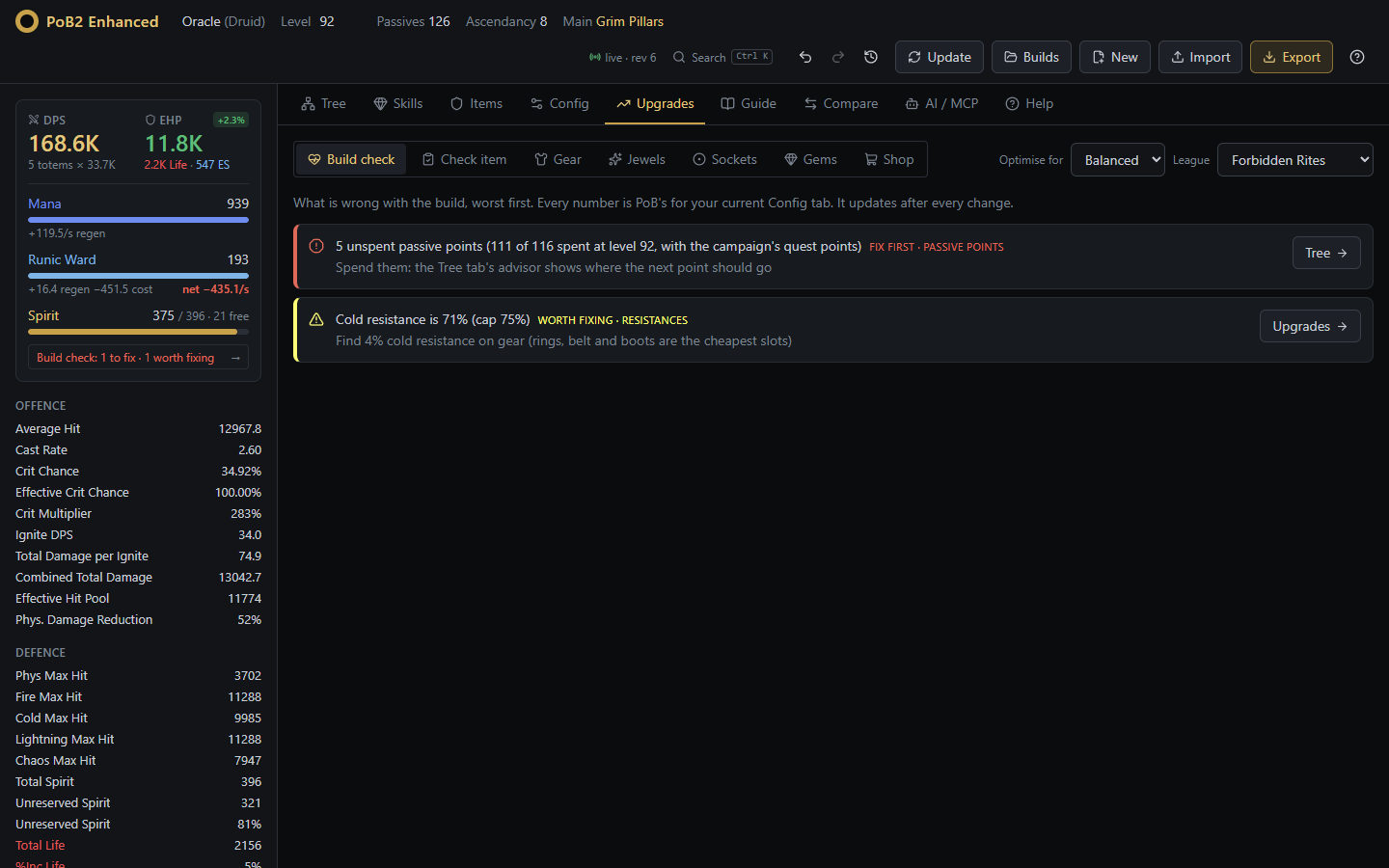Click the Export button
This screenshot has width=1389, height=868.
(1292, 57)
